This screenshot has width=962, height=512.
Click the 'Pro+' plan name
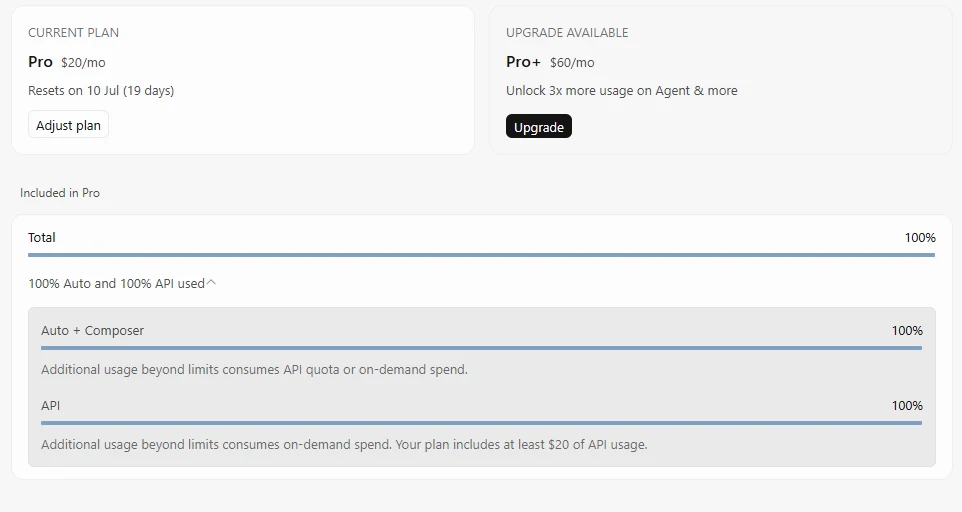(523, 62)
